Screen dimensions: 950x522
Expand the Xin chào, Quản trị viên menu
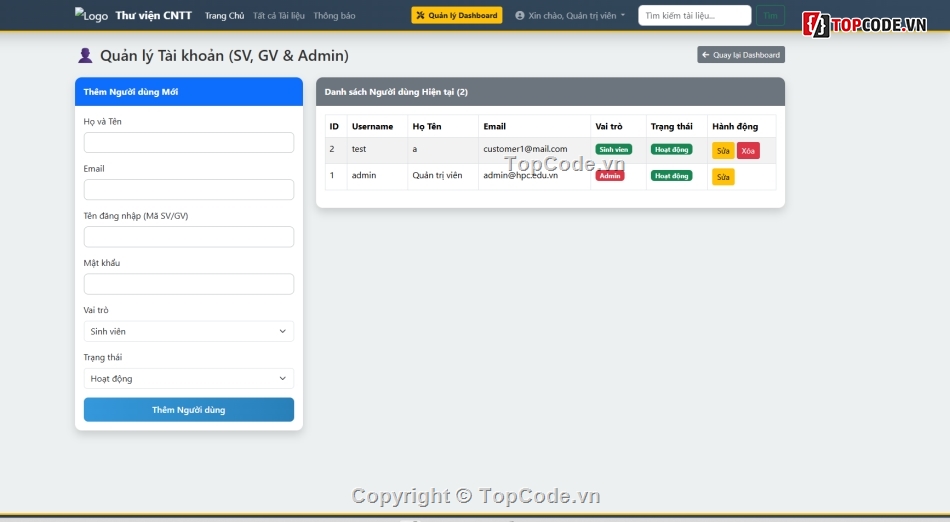point(571,16)
